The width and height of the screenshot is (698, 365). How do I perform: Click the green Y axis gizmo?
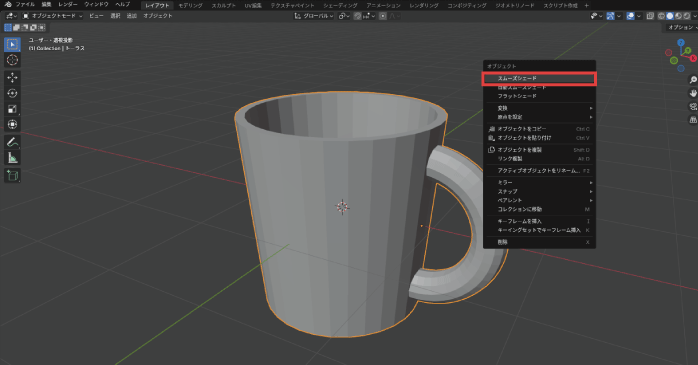pyautogui.click(x=688, y=51)
